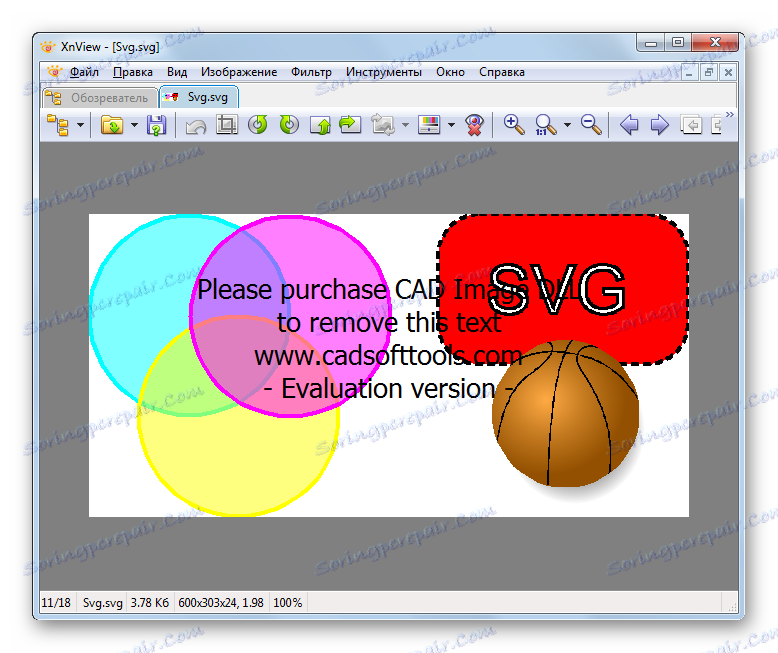The width and height of the screenshot is (778, 653).
Task: Select the Crop tool icon
Action: tap(227, 125)
